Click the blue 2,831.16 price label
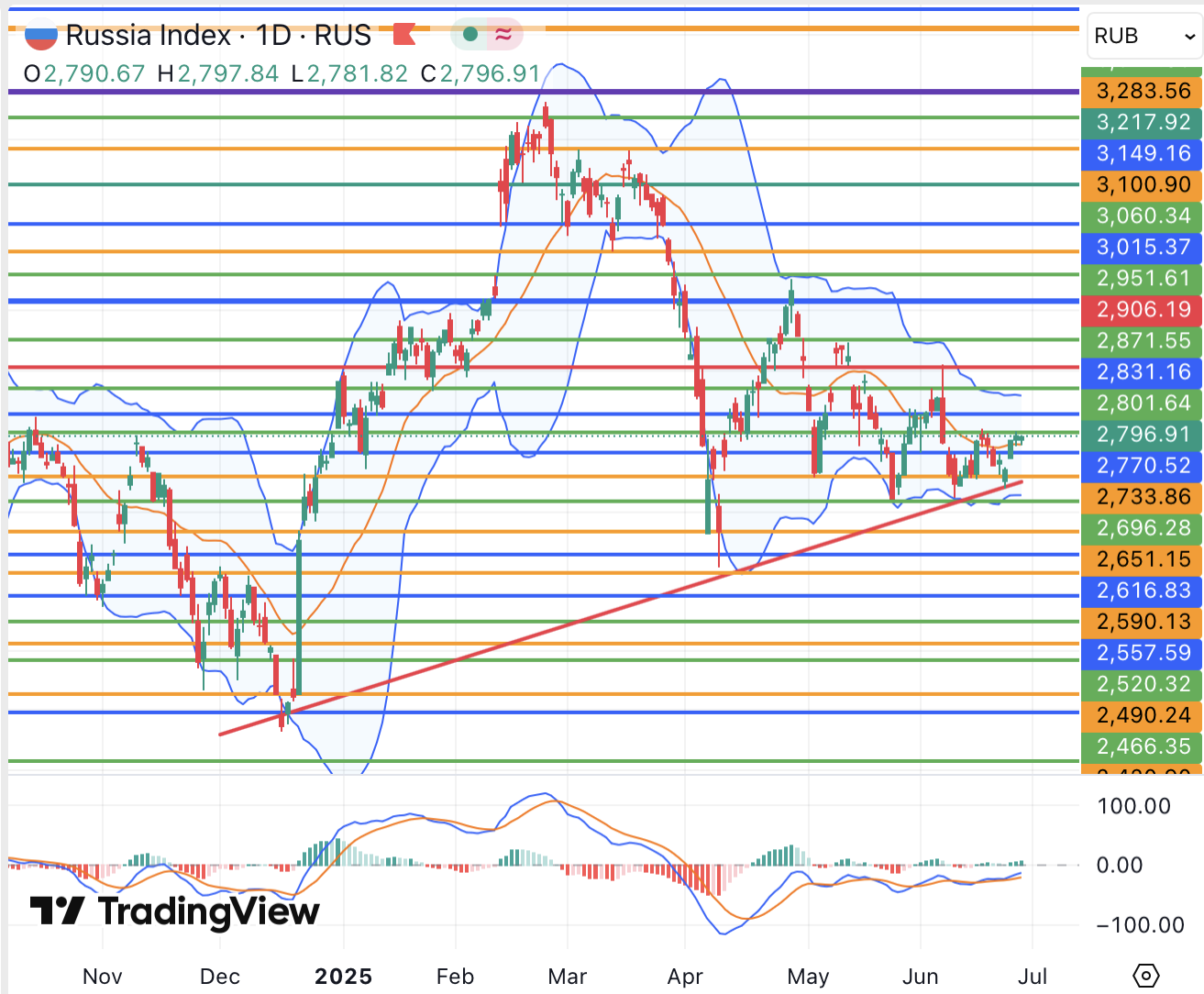The image size is (1204, 994). (x=1143, y=372)
